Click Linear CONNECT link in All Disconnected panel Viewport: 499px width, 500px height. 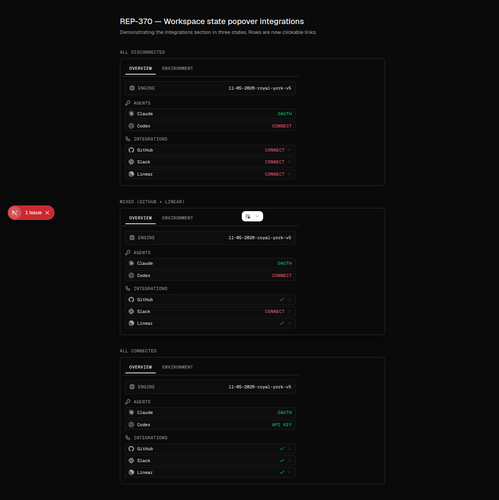pyautogui.click(x=275, y=174)
